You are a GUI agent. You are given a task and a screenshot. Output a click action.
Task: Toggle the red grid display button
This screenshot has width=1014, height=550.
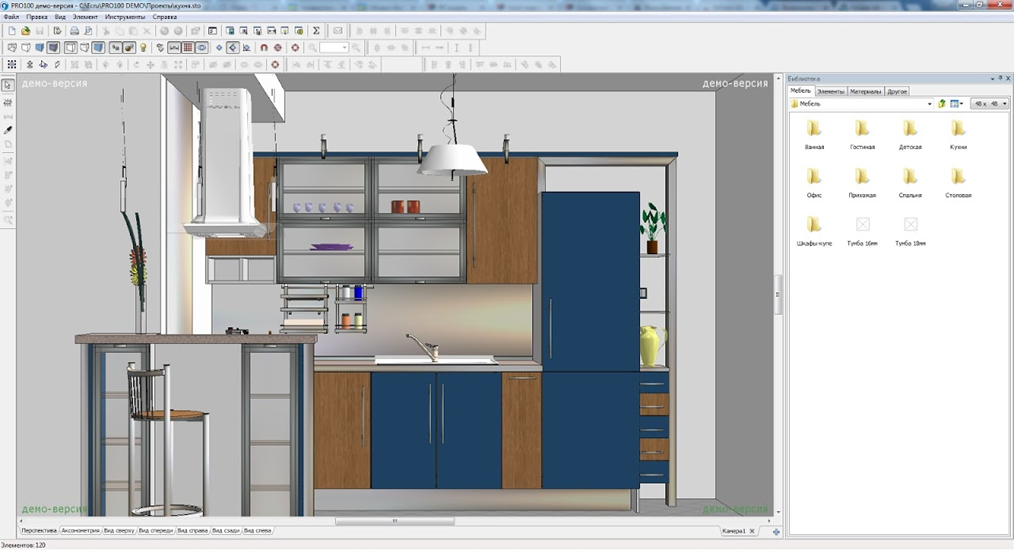188,47
